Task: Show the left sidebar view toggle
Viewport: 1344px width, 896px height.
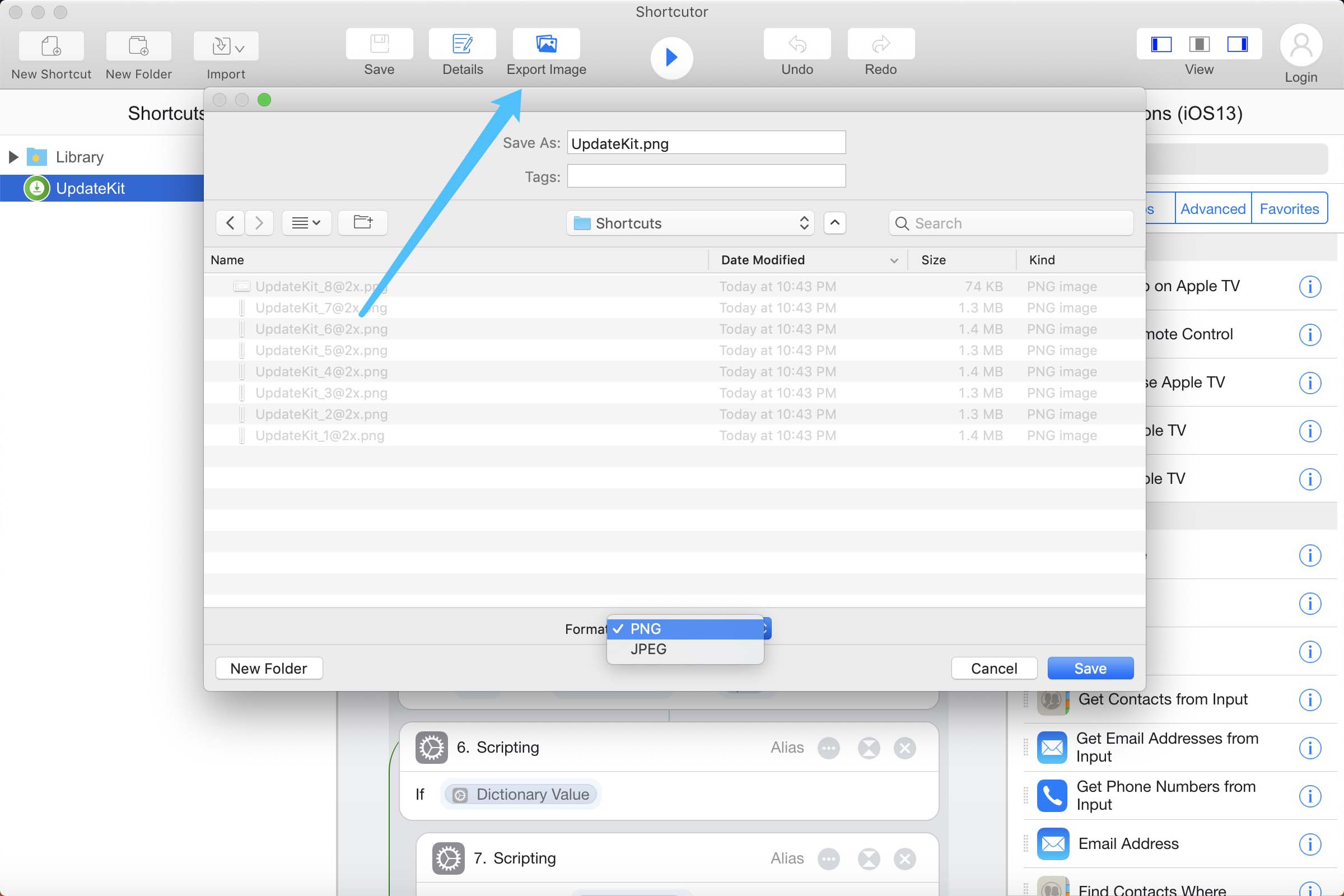Action: click(1160, 44)
